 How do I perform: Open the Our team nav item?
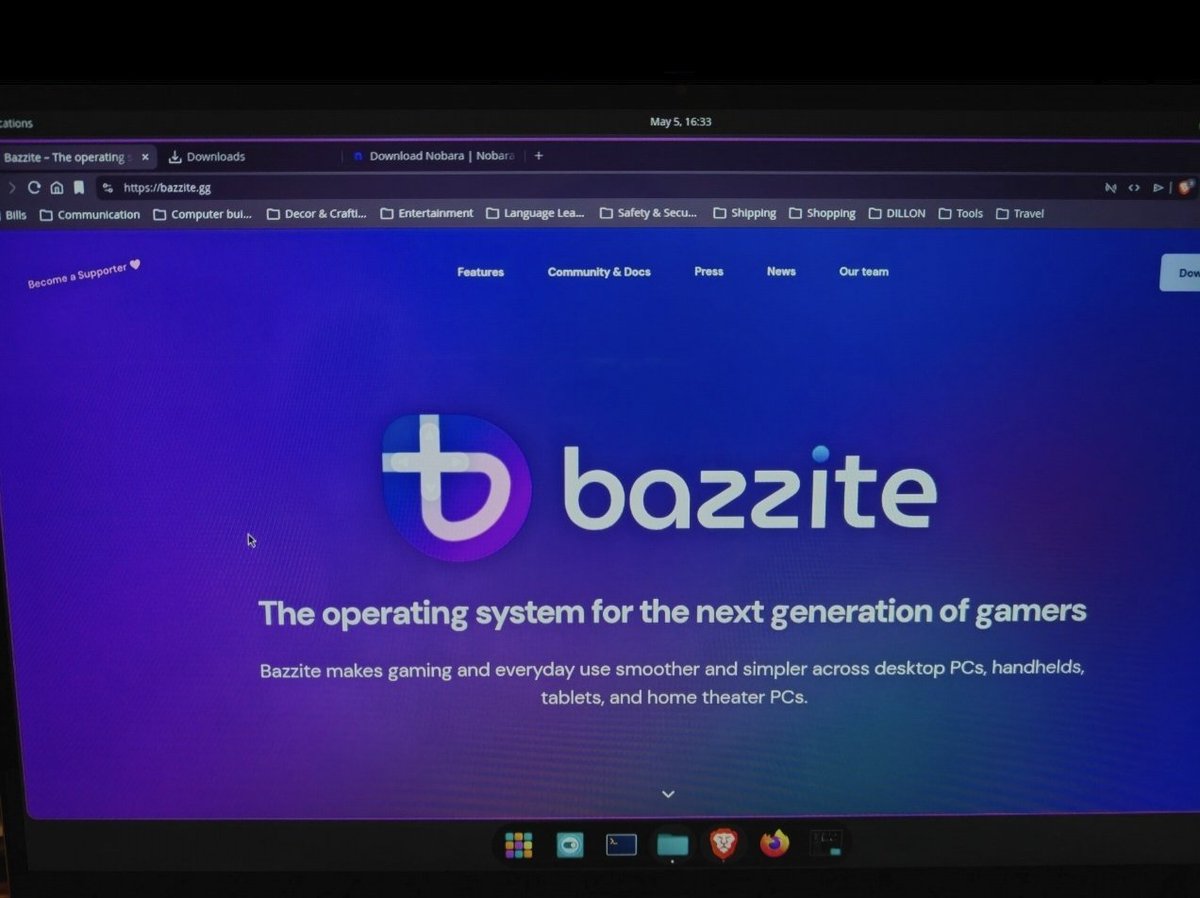[x=863, y=271]
